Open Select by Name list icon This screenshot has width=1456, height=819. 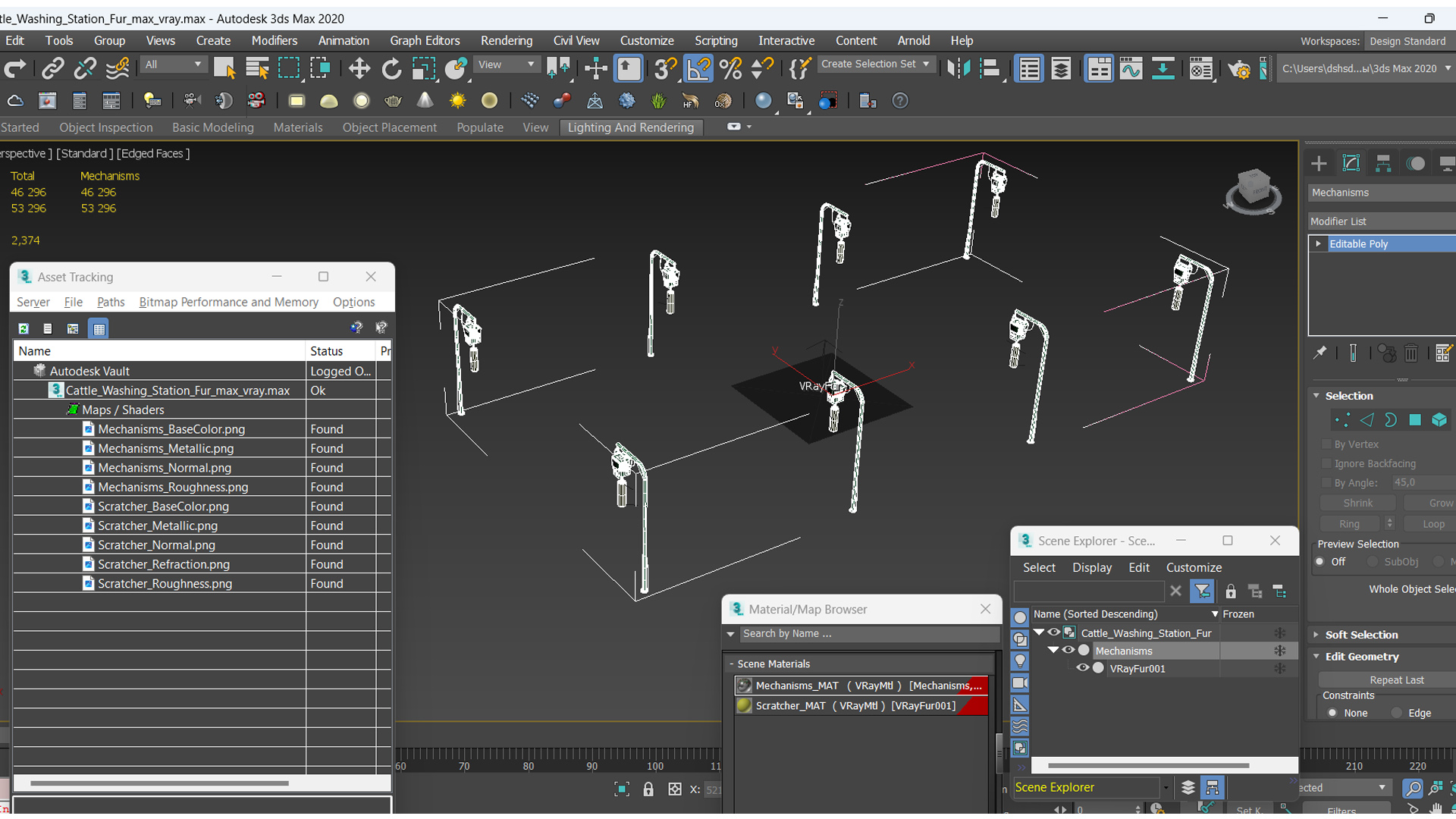pos(257,69)
